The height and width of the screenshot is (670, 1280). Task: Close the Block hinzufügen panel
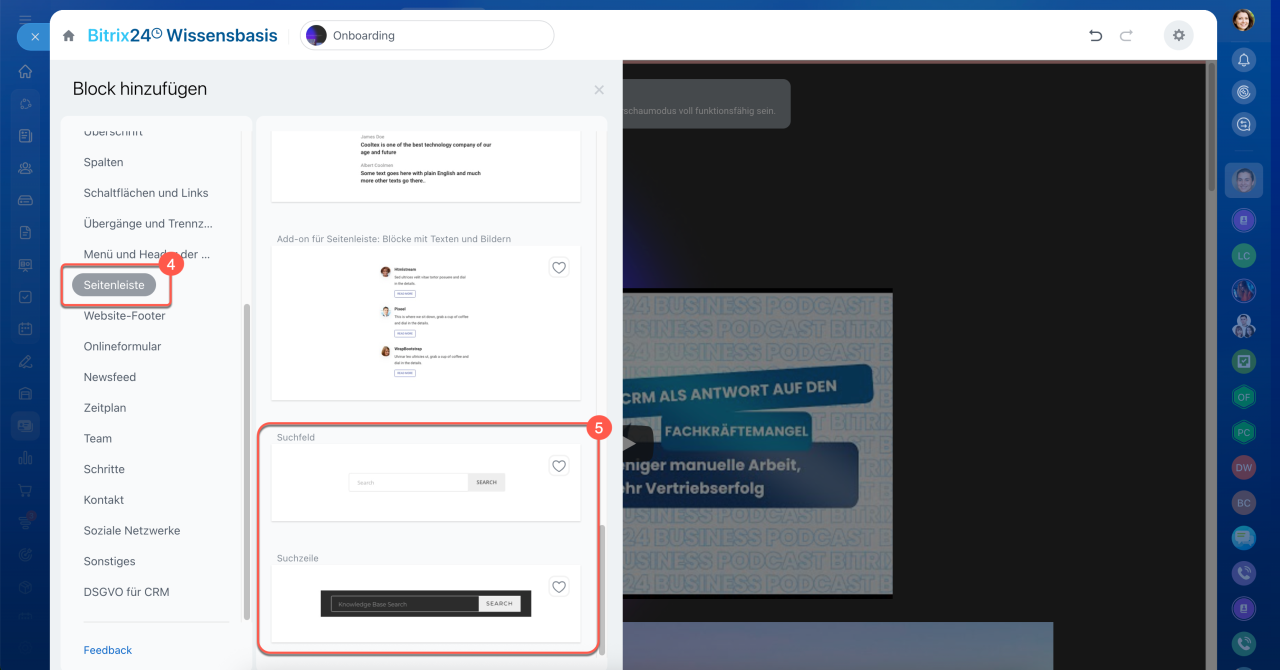[x=599, y=90]
